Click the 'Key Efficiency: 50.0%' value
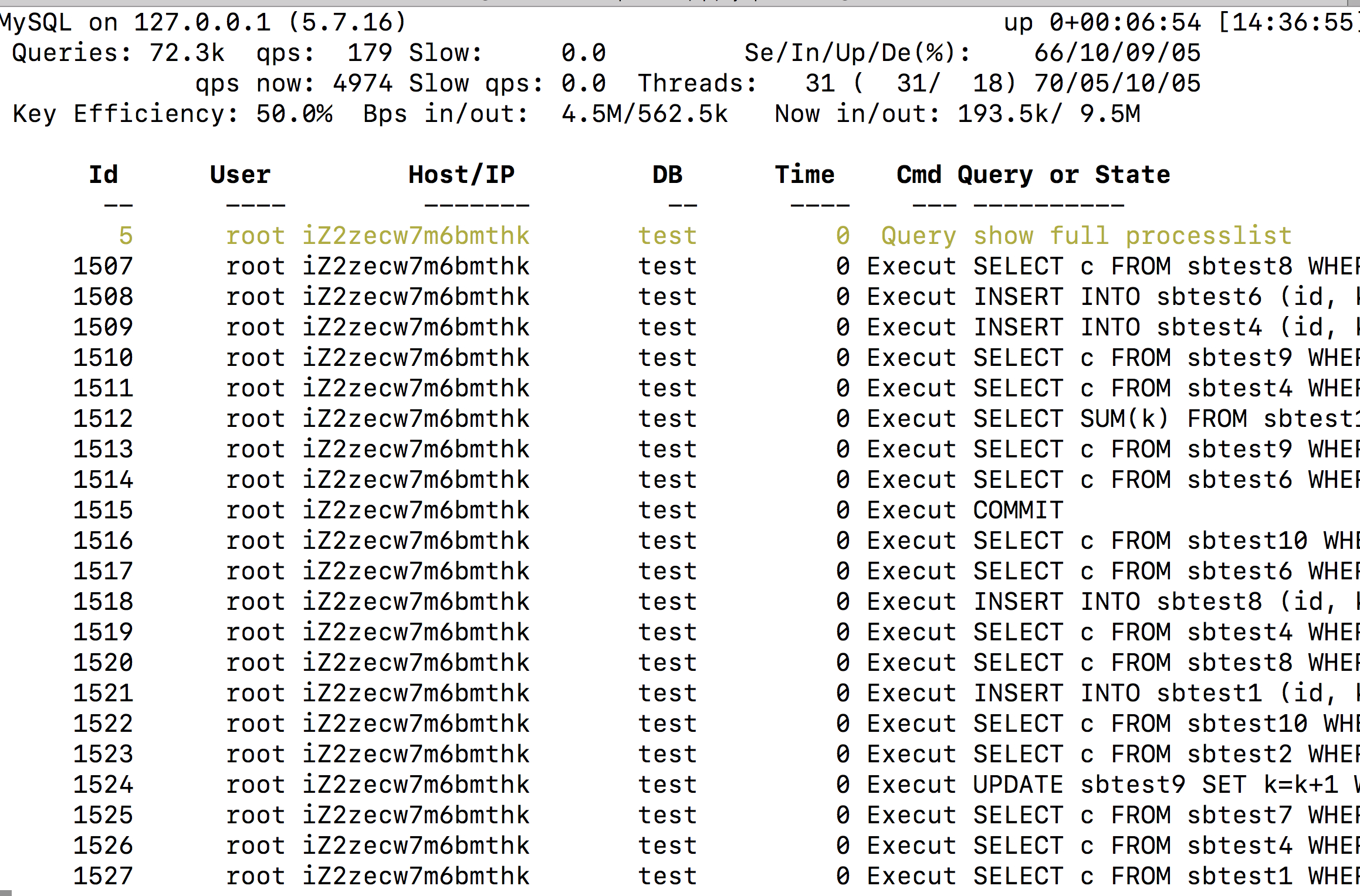1360x896 pixels. click(x=172, y=114)
